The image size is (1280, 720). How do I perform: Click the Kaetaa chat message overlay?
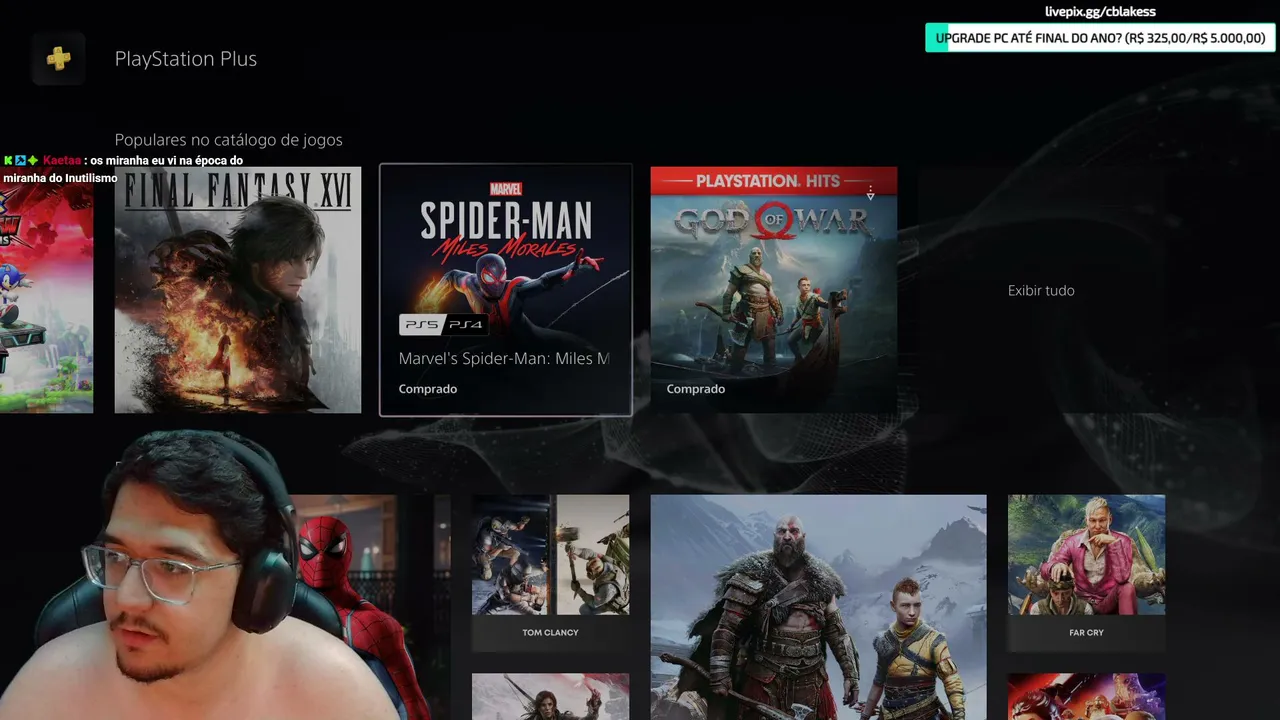[x=123, y=169]
